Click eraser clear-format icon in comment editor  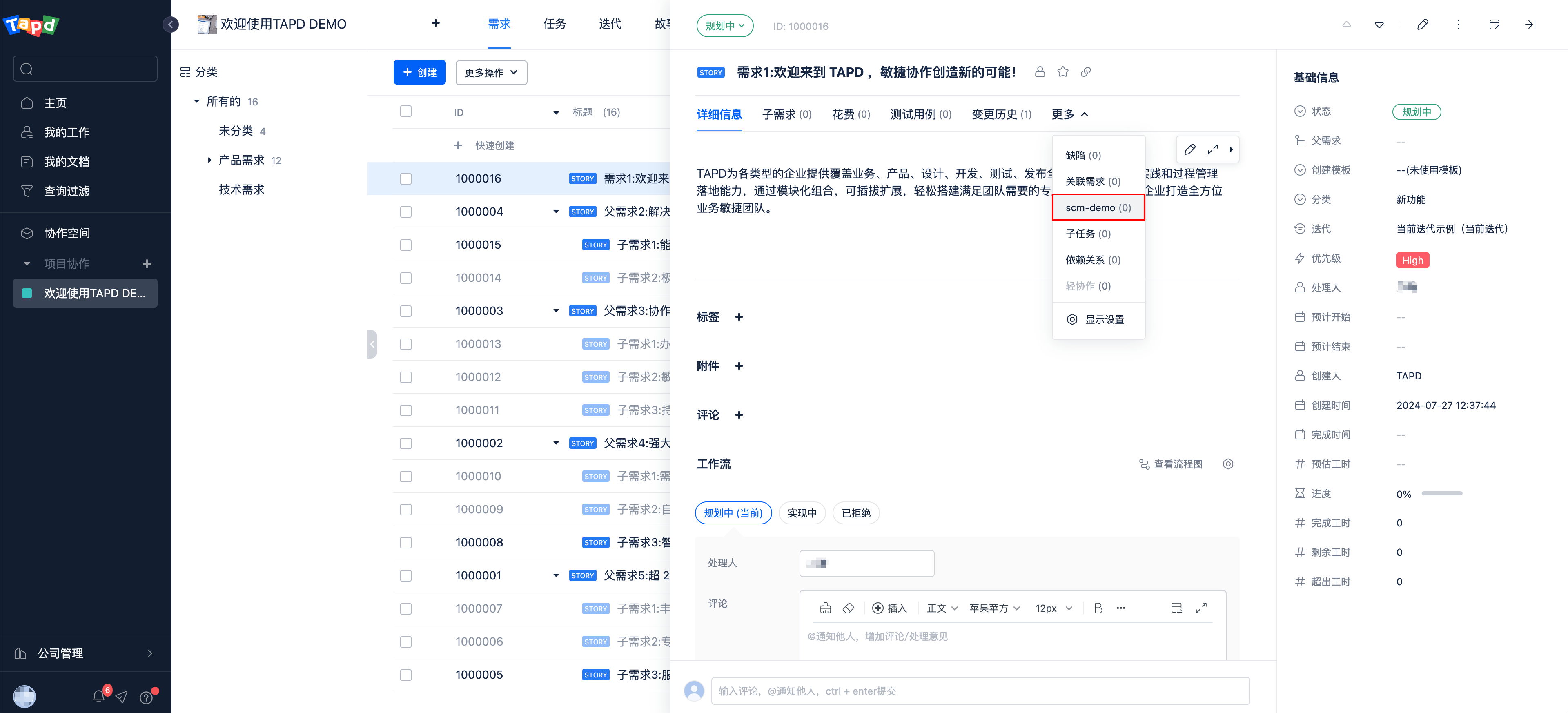pos(849,608)
